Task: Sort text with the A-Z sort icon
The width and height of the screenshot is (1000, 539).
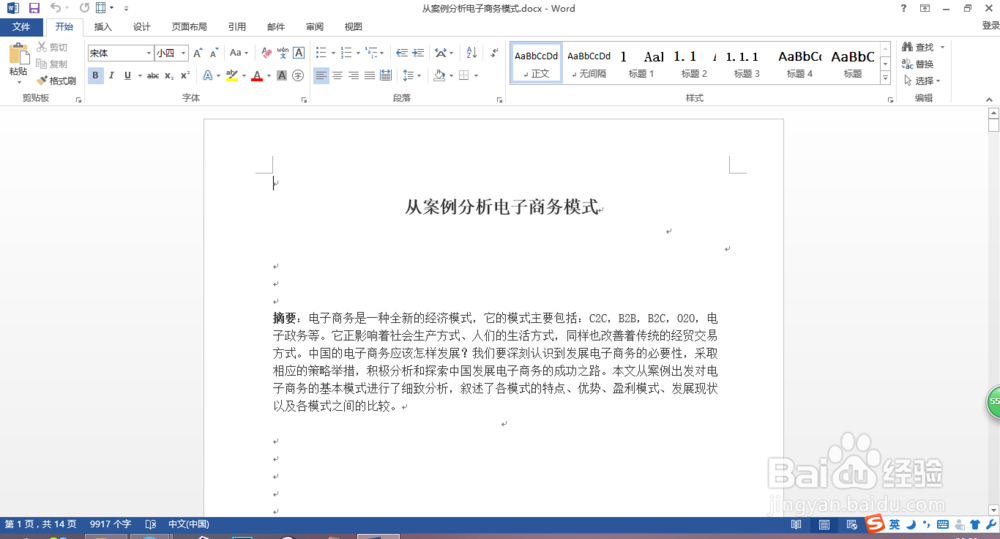Action: pos(471,53)
